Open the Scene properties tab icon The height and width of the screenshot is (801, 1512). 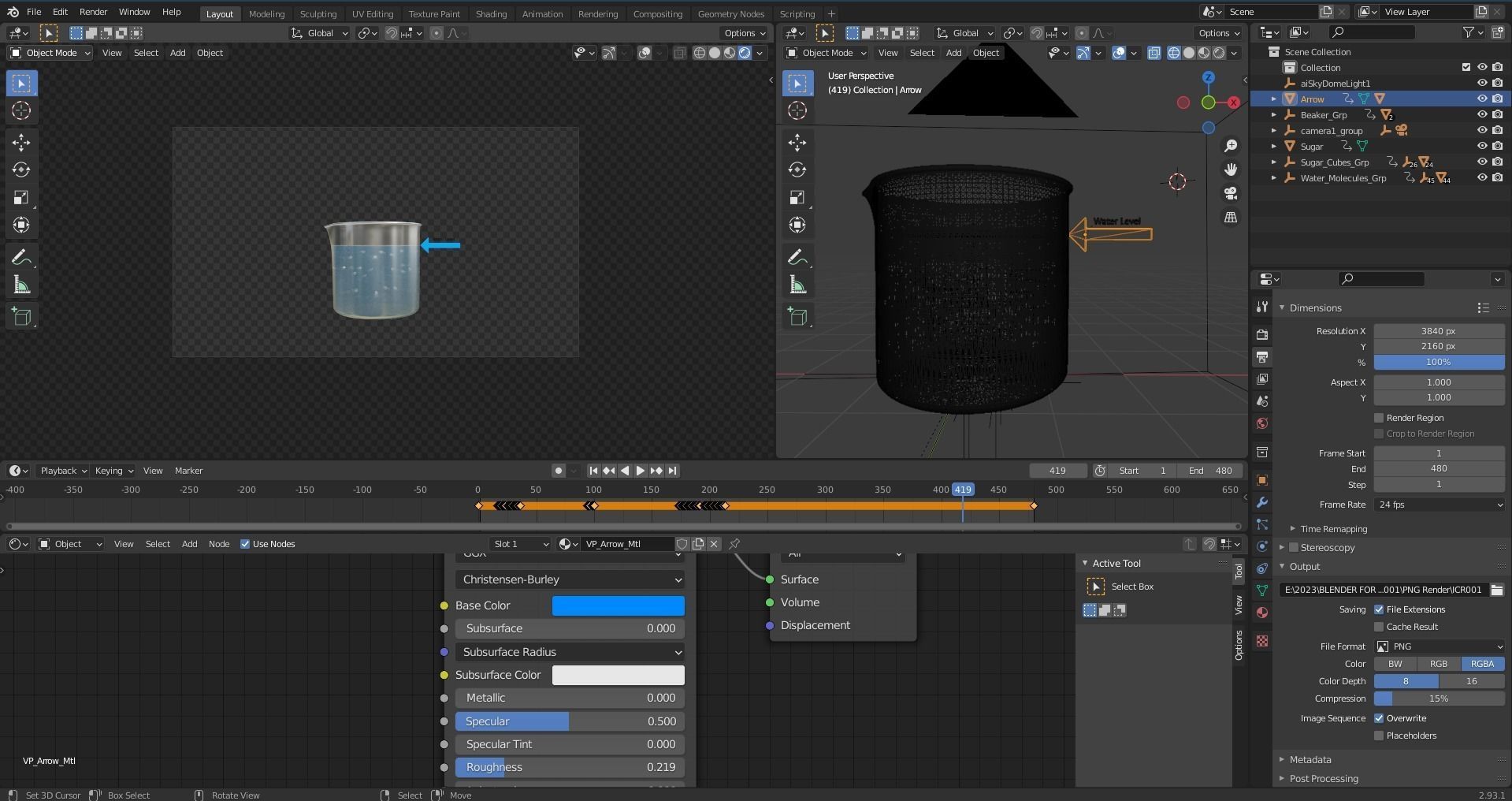[1262, 401]
